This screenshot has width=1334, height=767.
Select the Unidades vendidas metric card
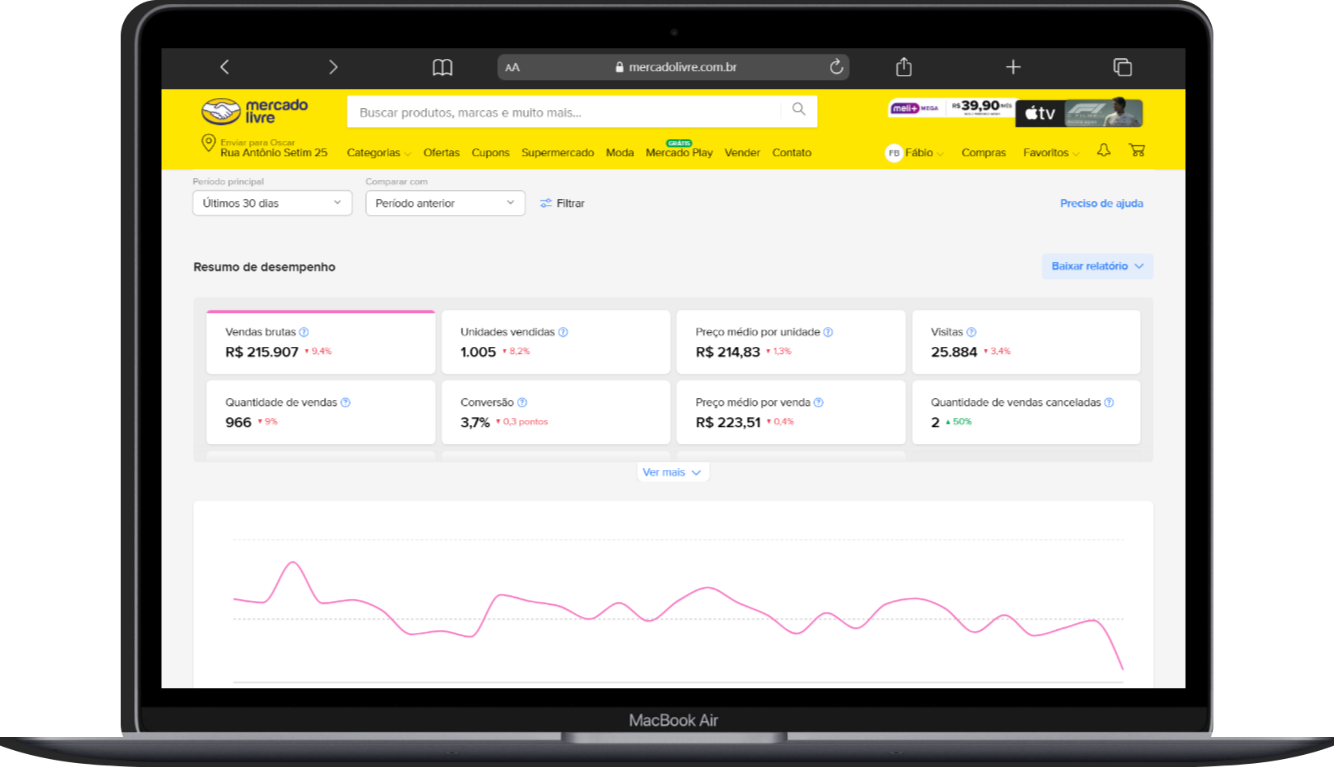(556, 342)
